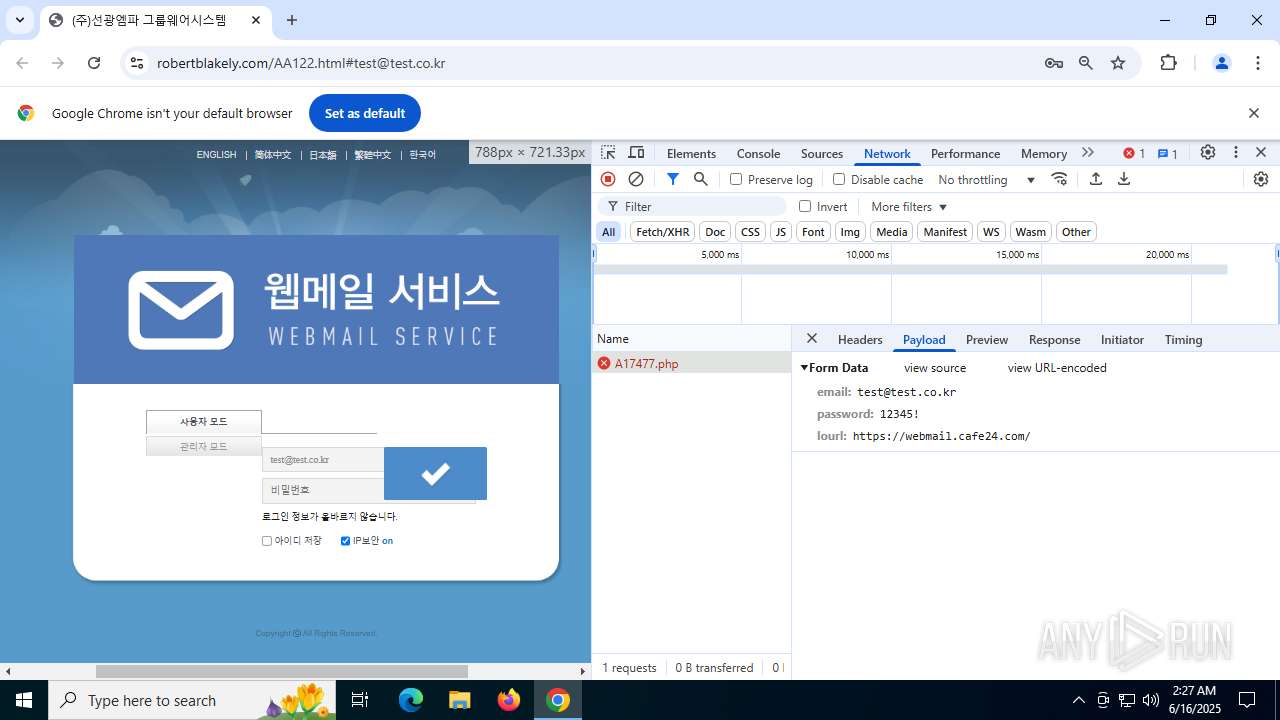
Task: Open the Headers tab
Action: point(860,340)
